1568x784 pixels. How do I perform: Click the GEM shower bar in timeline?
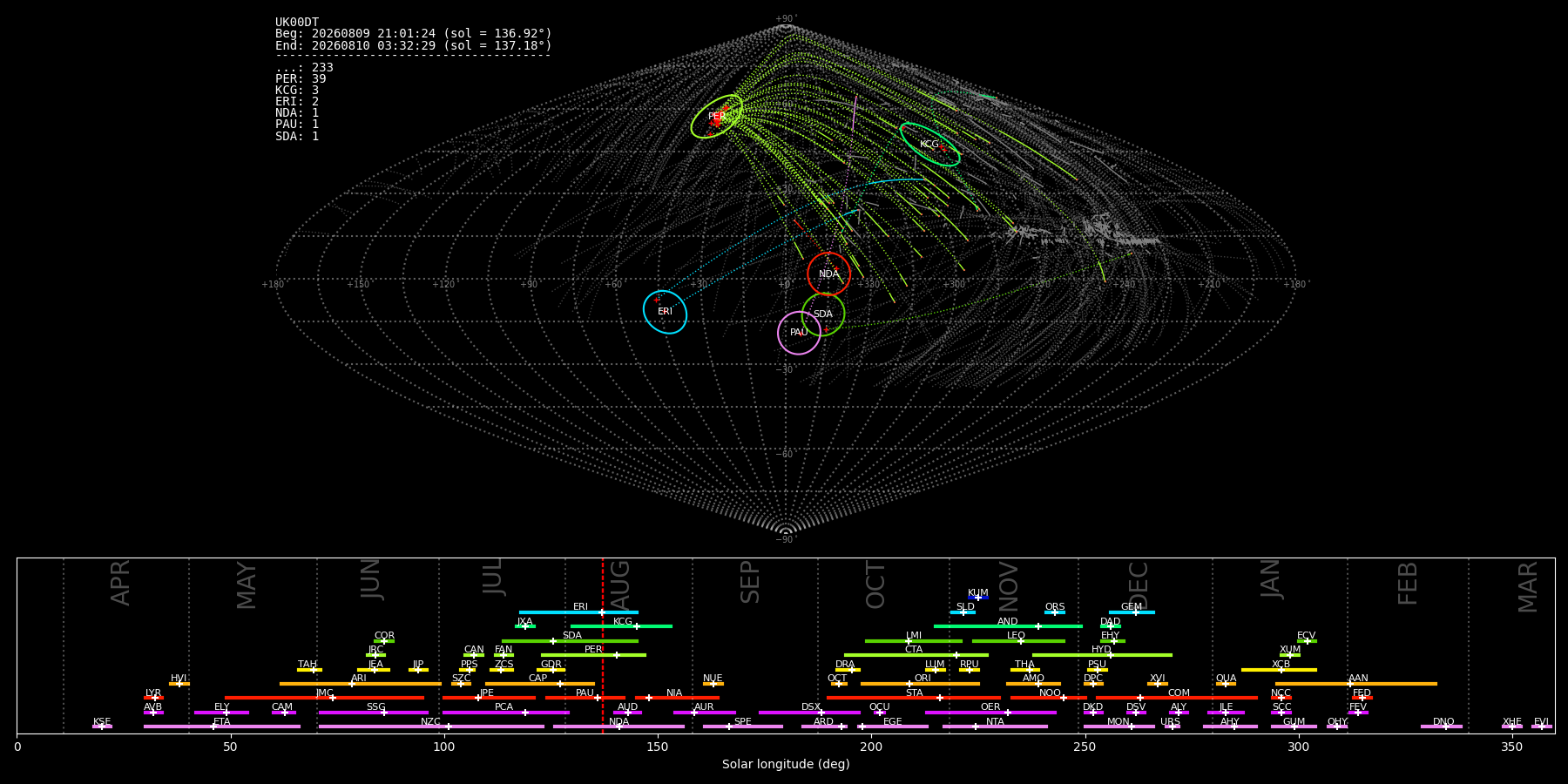coord(1132,612)
